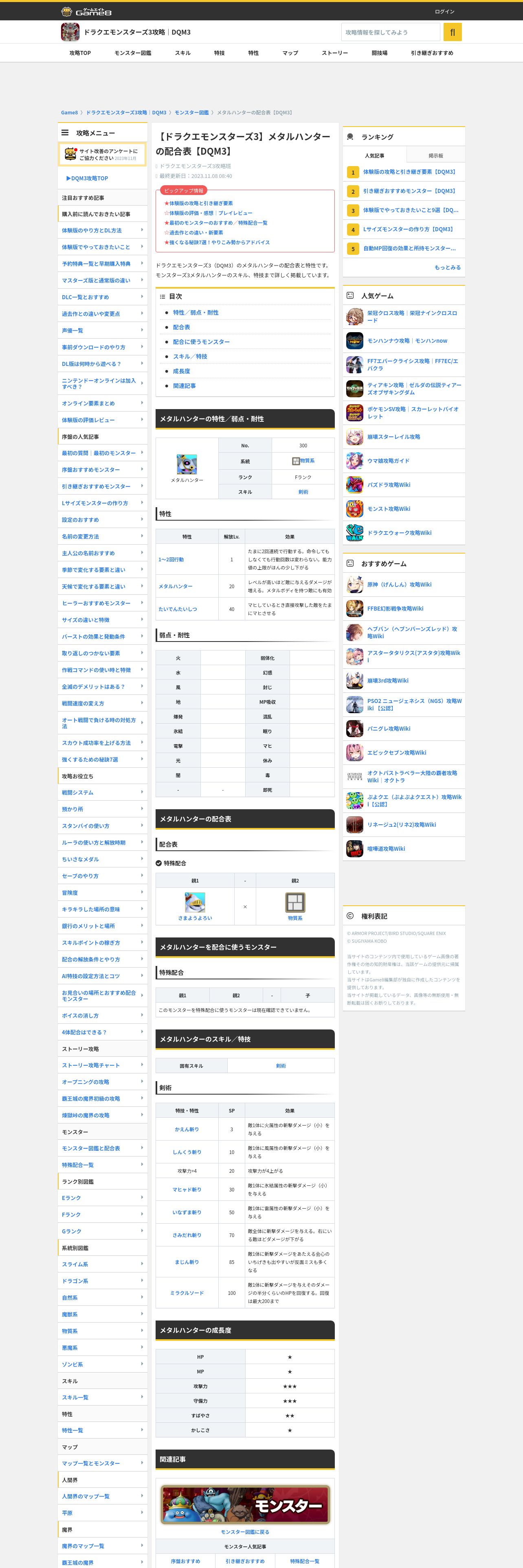The image size is (523, 1568).
Task: Open エピックセブン攻略Wiki icon
Action: [354, 753]
